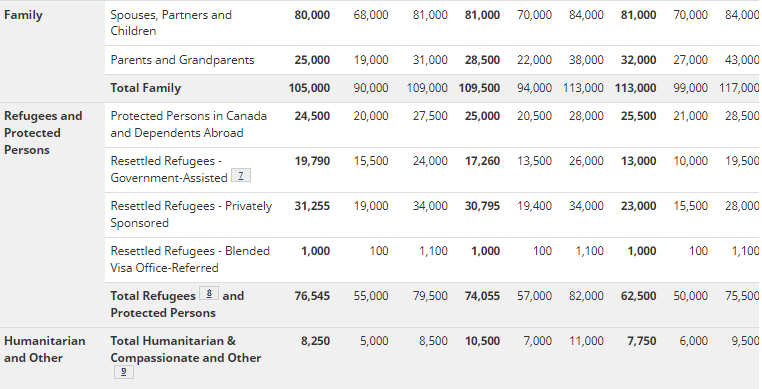The width and height of the screenshot is (762, 389).
Task: Click the Parents and Grandparents row label
Action: (x=182, y=60)
